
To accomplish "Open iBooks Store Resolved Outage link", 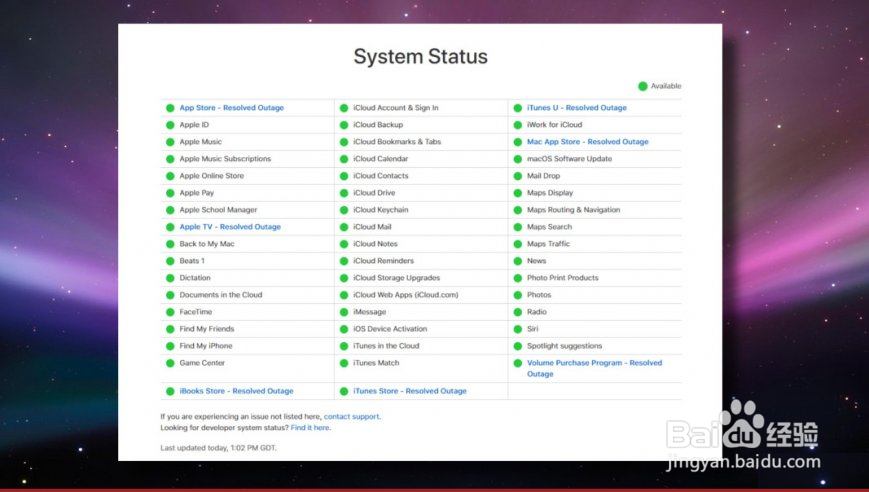I will (x=236, y=391).
